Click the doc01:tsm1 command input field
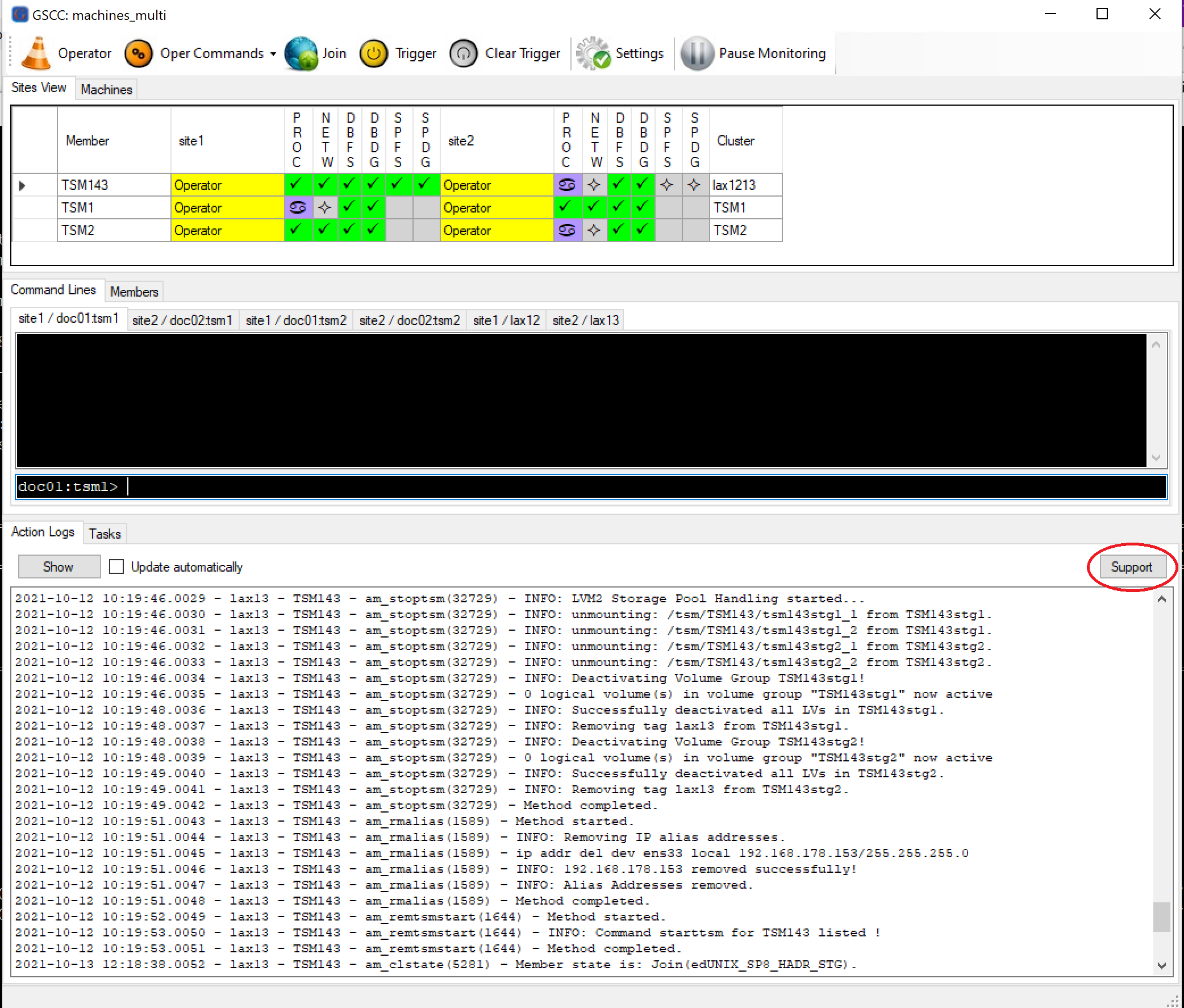This screenshot has height=1008, width=1184. (x=591, y=487)
